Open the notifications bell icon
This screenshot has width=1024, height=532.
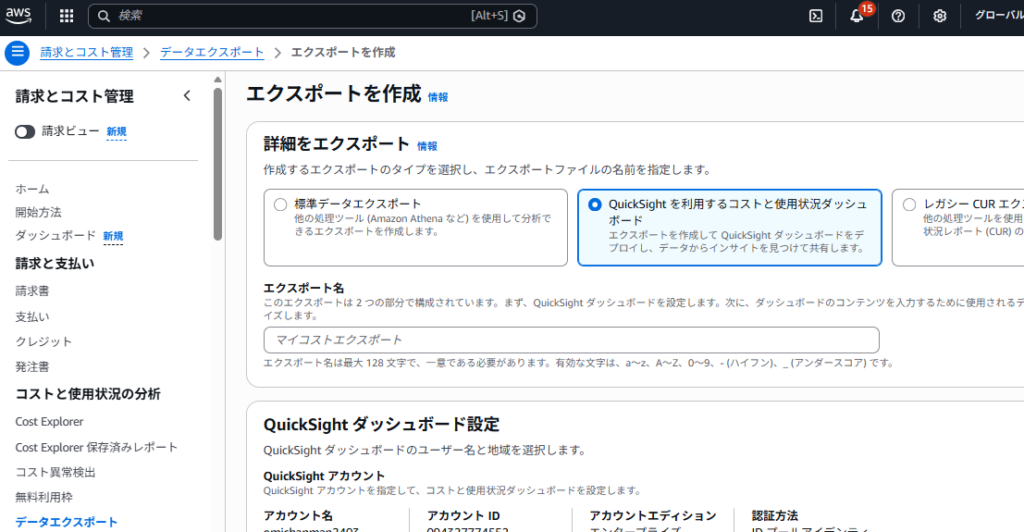click(857, 16)
